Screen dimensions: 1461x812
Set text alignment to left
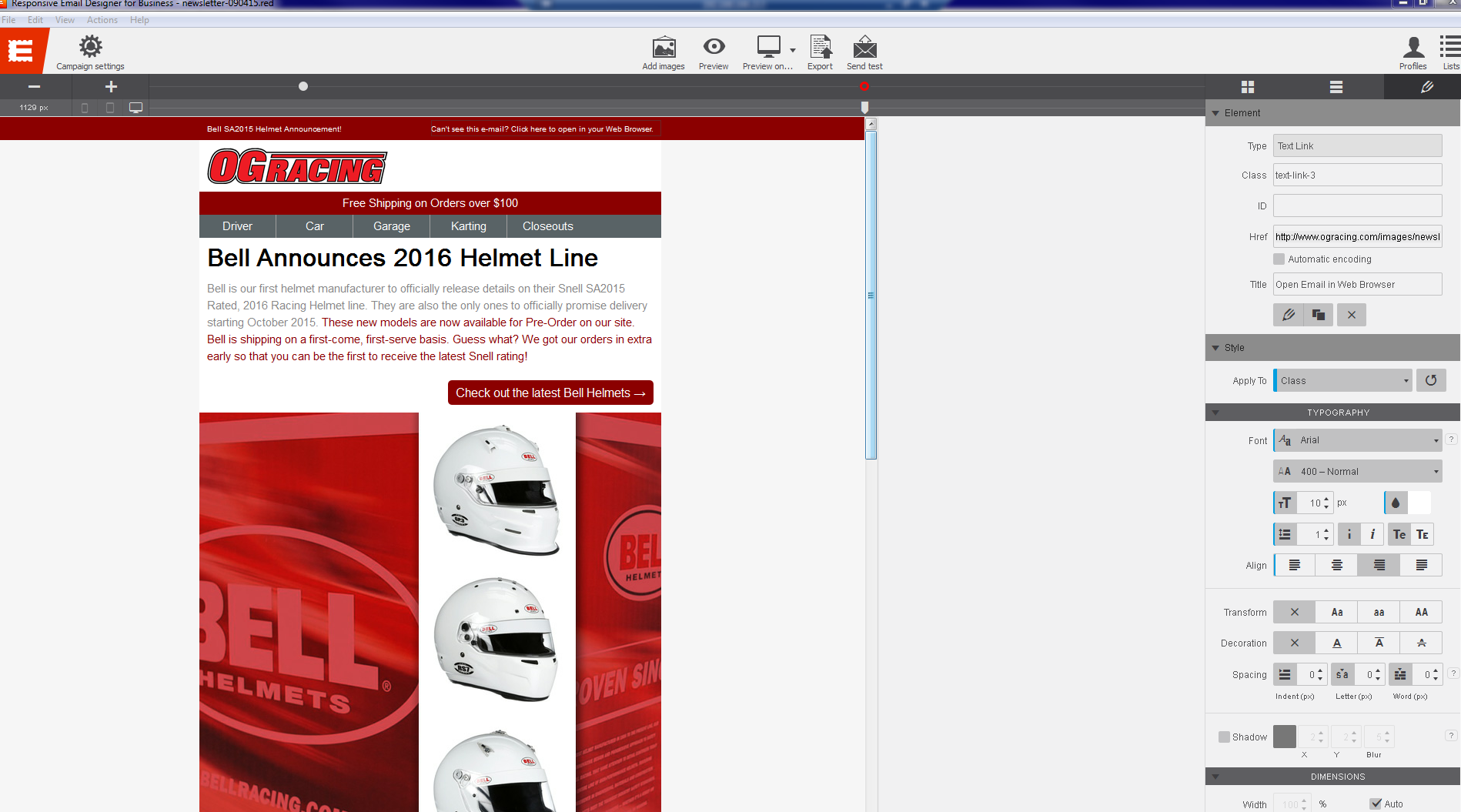pyautogui.click(x=1295, y=566)
